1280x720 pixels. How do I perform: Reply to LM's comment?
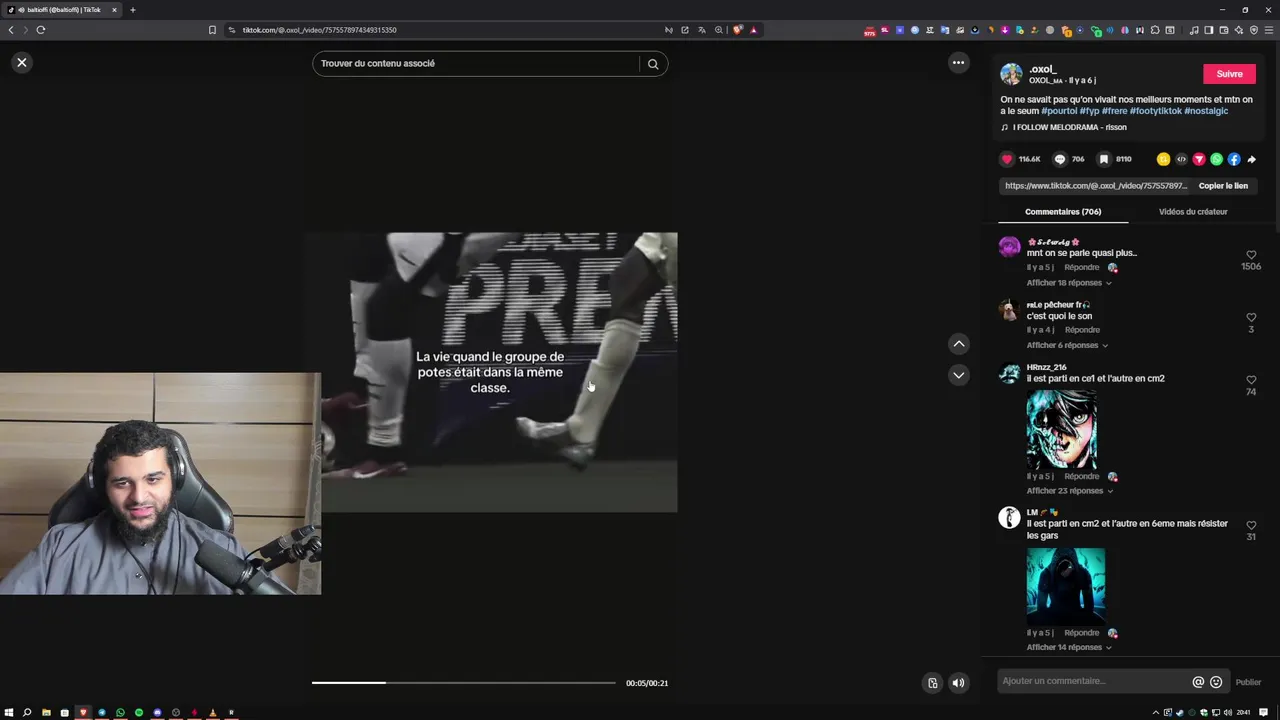pos(1082,633)
